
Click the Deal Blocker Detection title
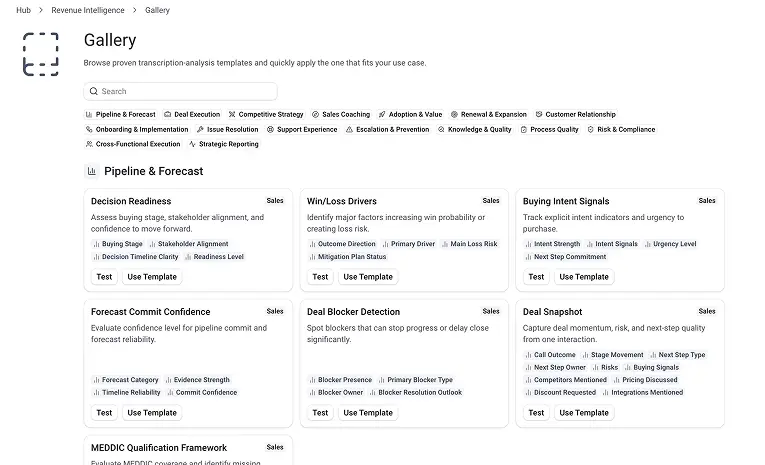pyautogui.click(x=353, y=312)
